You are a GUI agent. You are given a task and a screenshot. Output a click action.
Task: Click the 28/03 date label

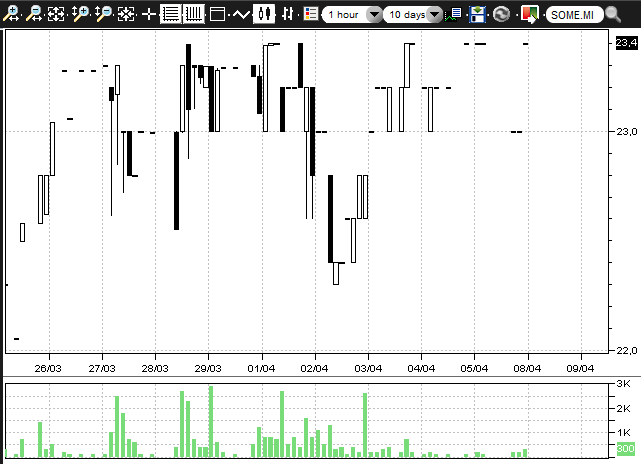pyautogui.click(x=155, y=368)
